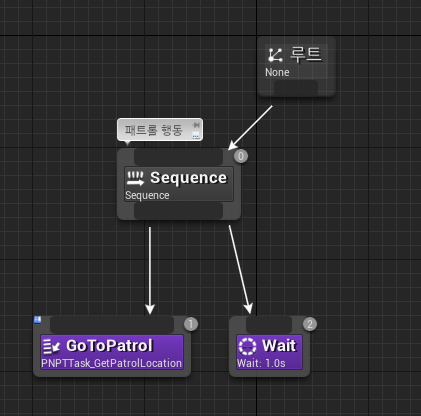Click the comment bubble visibility toggle icon
Image resolution: width=421 pixels, height=416 pixels.
point(196,135)
